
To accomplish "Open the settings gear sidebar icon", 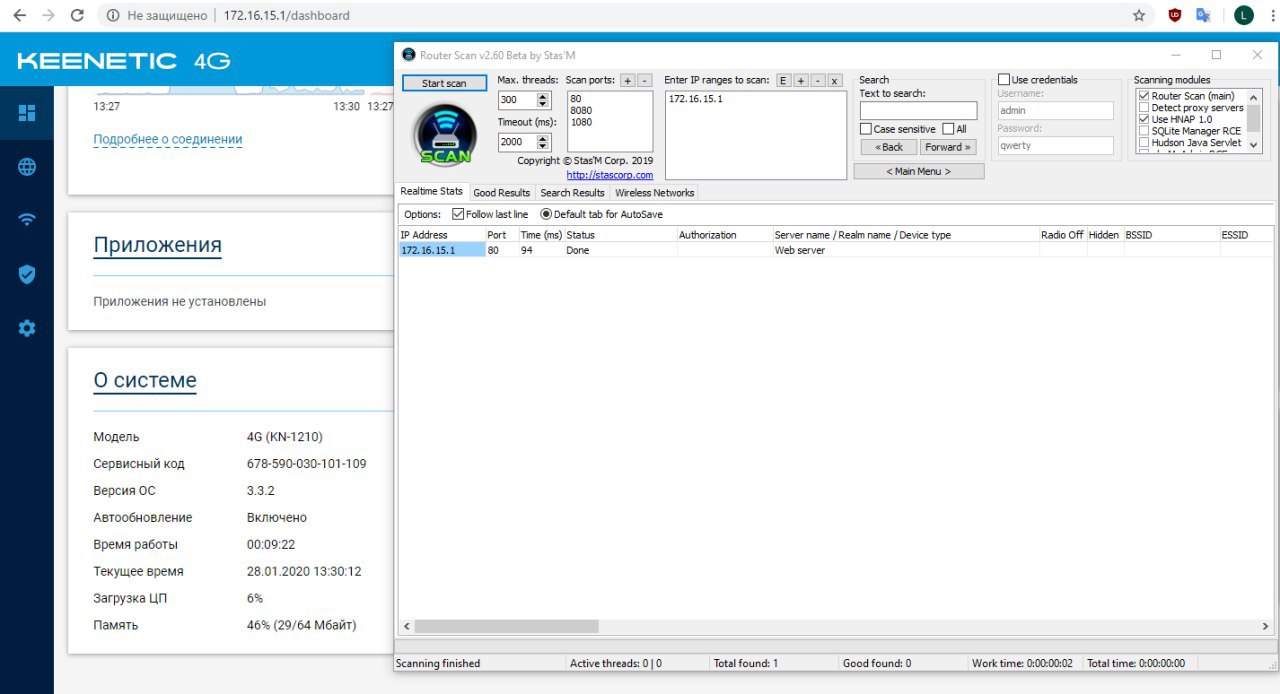I will (27, 327).
